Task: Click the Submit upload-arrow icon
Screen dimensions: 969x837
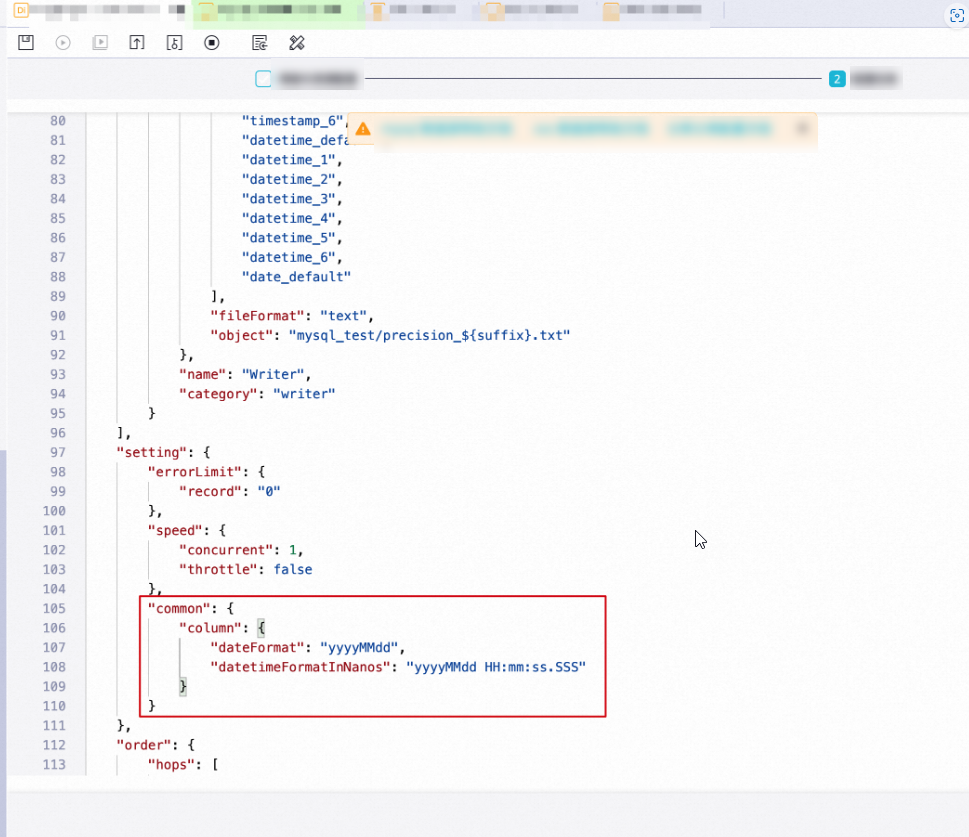Action: pyautogui.click(x=137, y=43)
